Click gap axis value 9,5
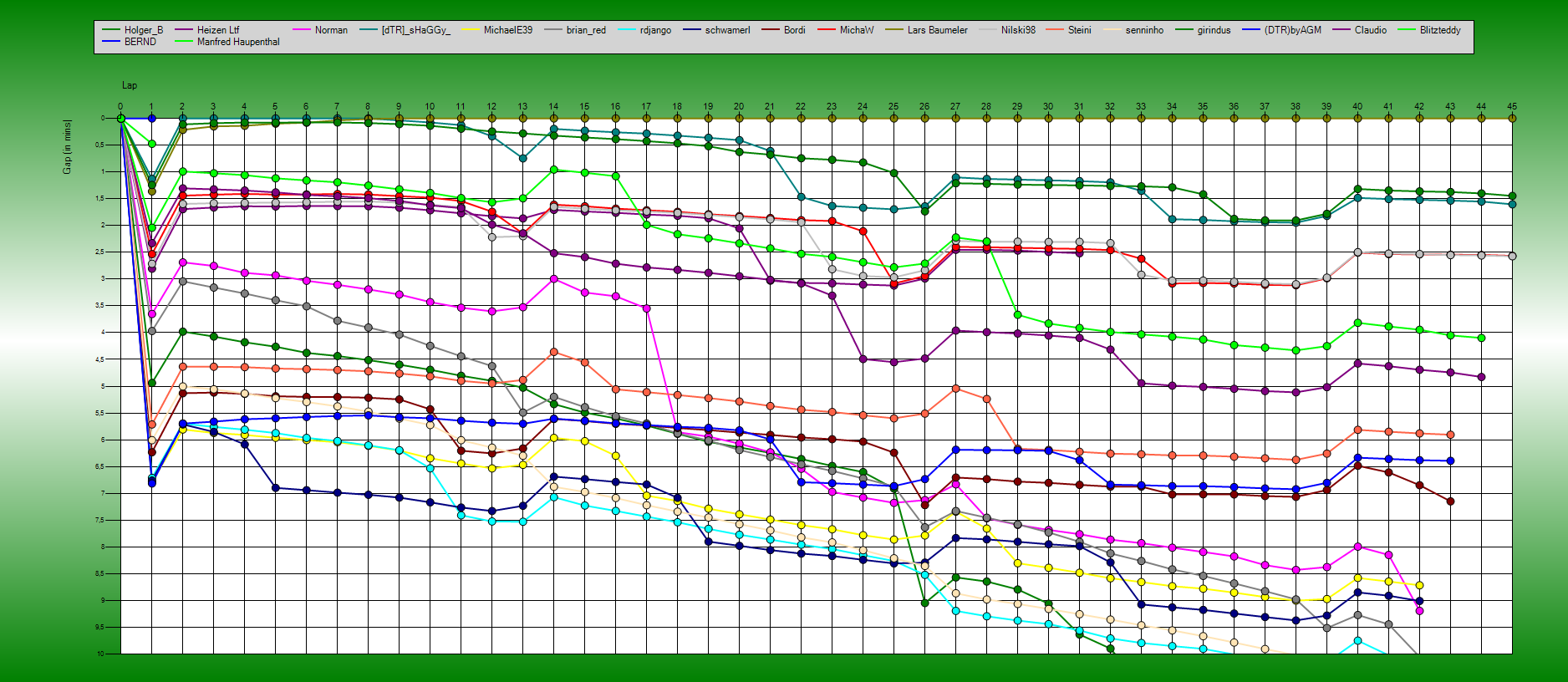The height and width of the screenshot is (682, 1568). coord(99,627)
